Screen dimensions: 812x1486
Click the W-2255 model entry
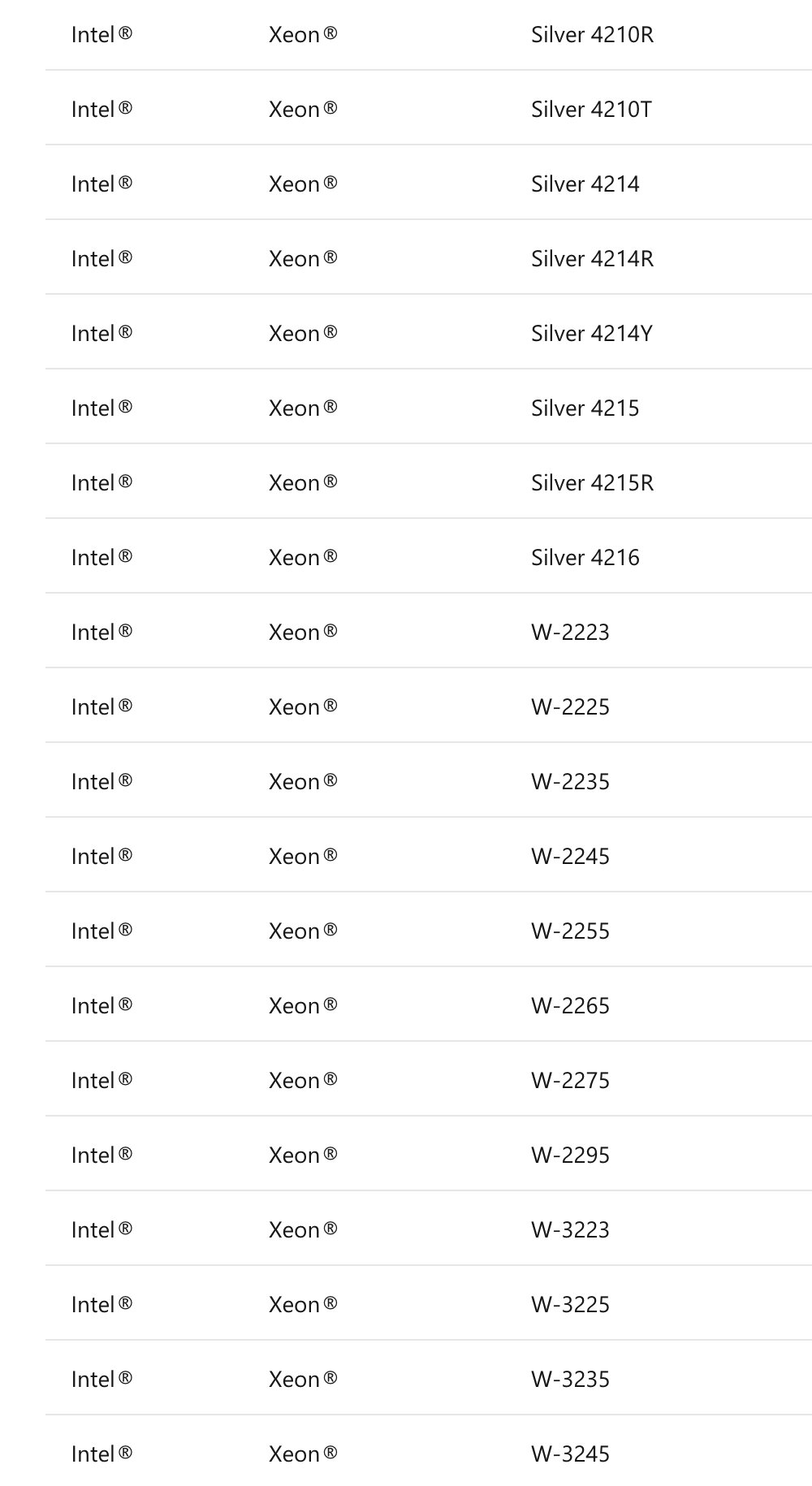570,931
